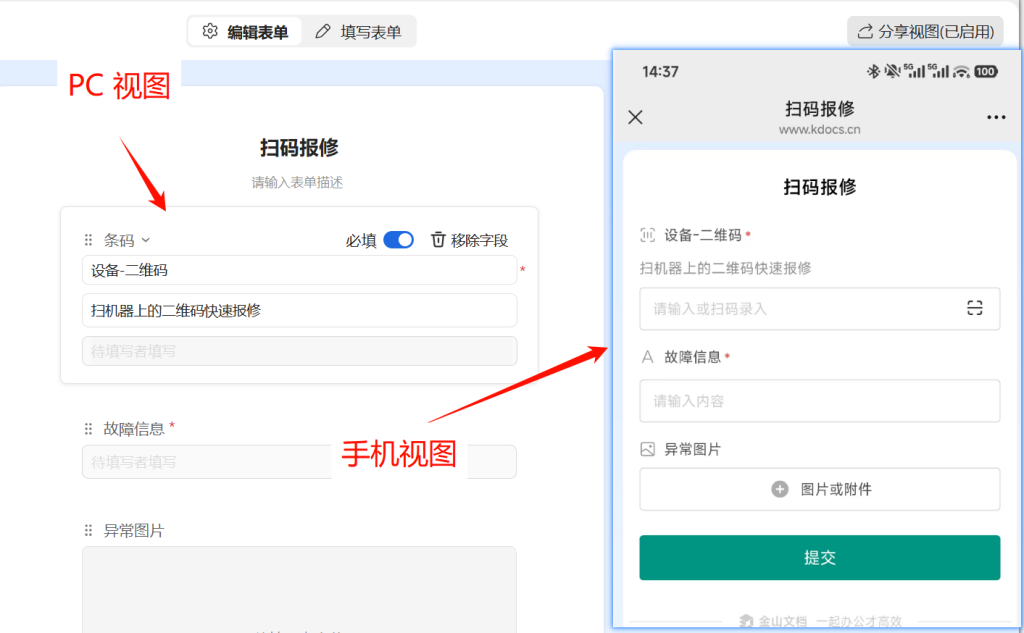1024x633 pixels.
Task: Click the Bluetooth icon in phone status bar
Action: point(872,71)
